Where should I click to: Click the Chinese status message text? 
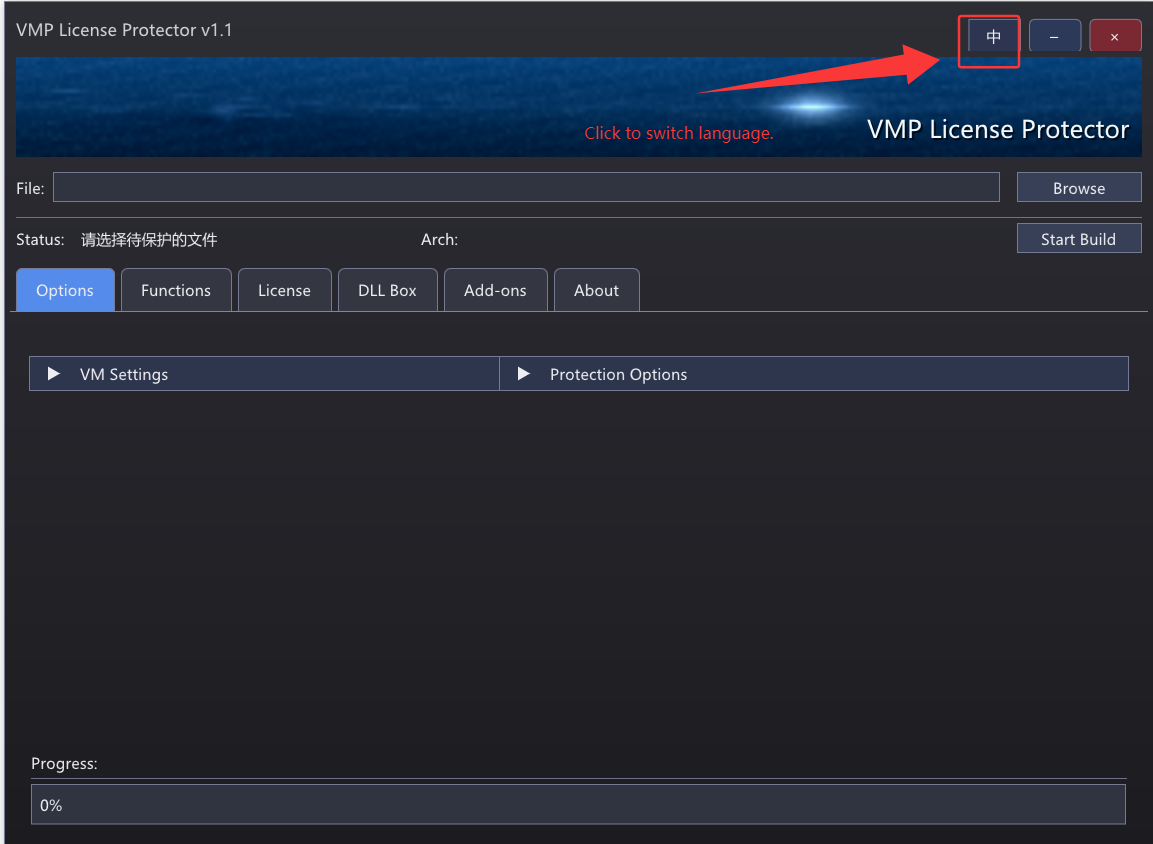(x=149, y=240)
